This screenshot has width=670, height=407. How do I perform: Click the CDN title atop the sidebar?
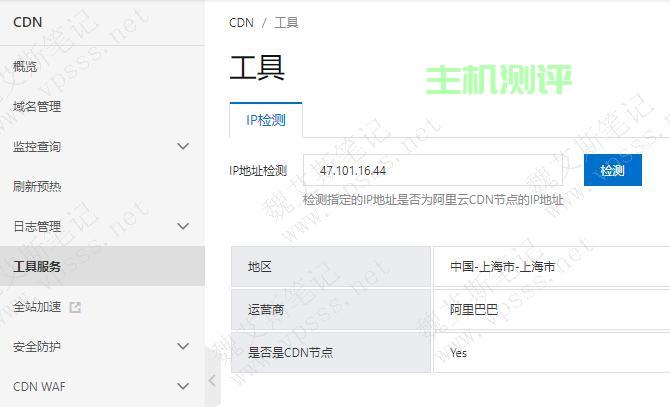coord(28,21)
